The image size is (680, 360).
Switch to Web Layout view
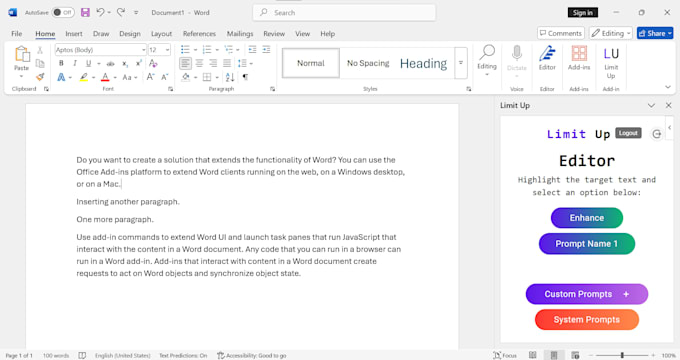click(575, 355)
